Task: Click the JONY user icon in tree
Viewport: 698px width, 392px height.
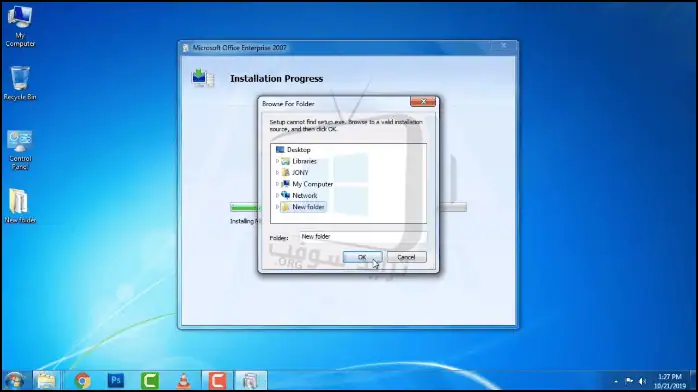Action: [x=285, y=173]
